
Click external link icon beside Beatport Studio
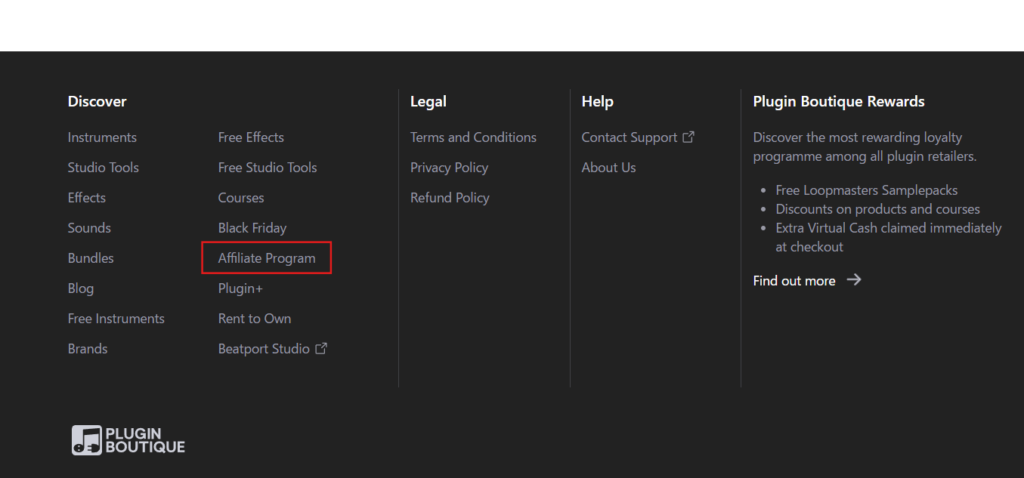click(321, 349)
